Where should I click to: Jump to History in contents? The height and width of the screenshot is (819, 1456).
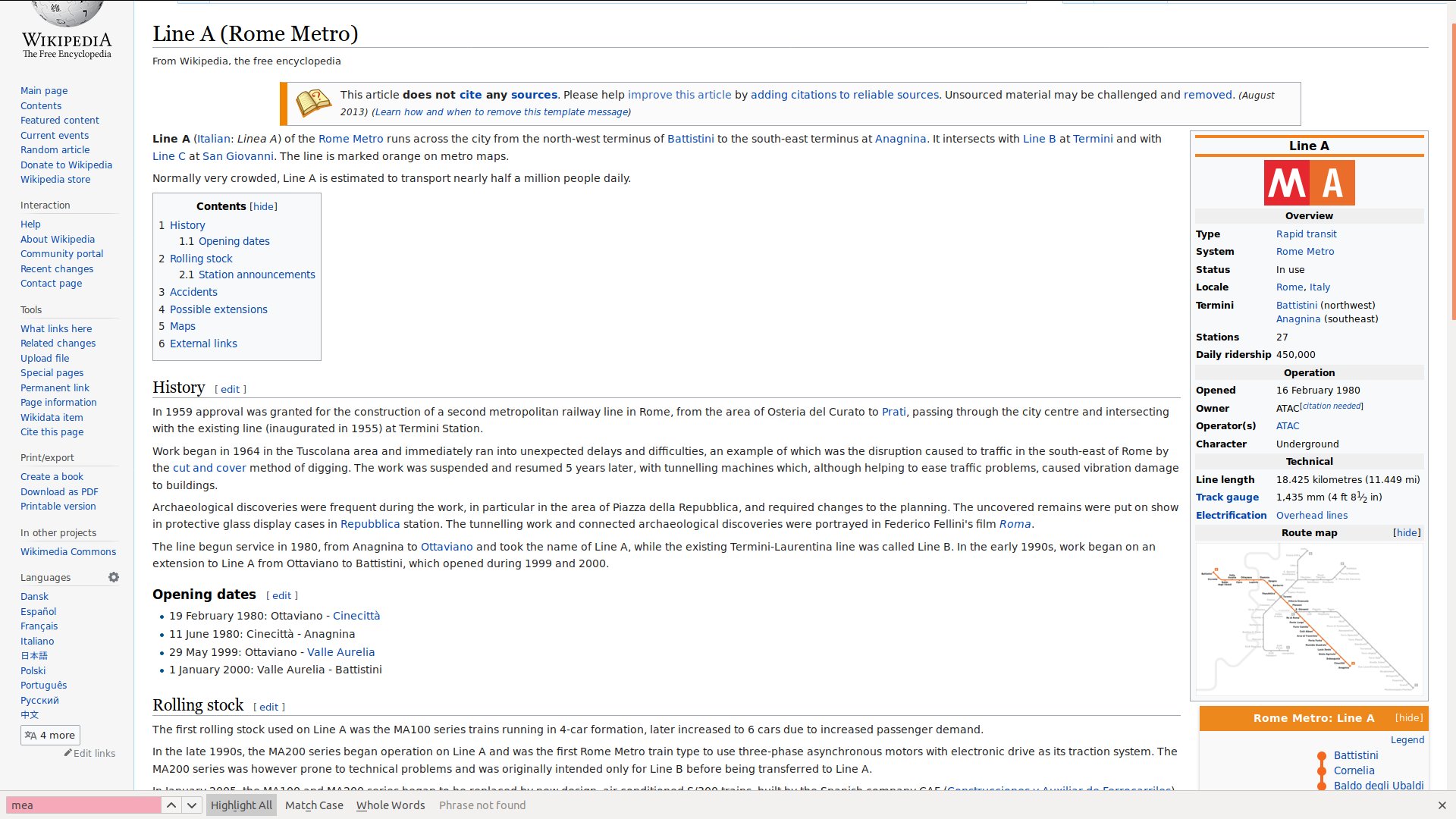[x=187, y=225]
